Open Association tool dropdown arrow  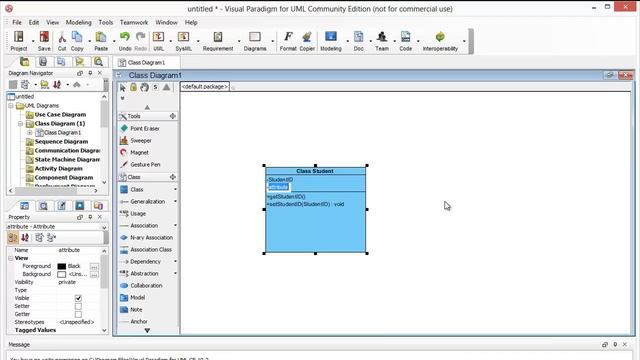(x=175, y=225)
